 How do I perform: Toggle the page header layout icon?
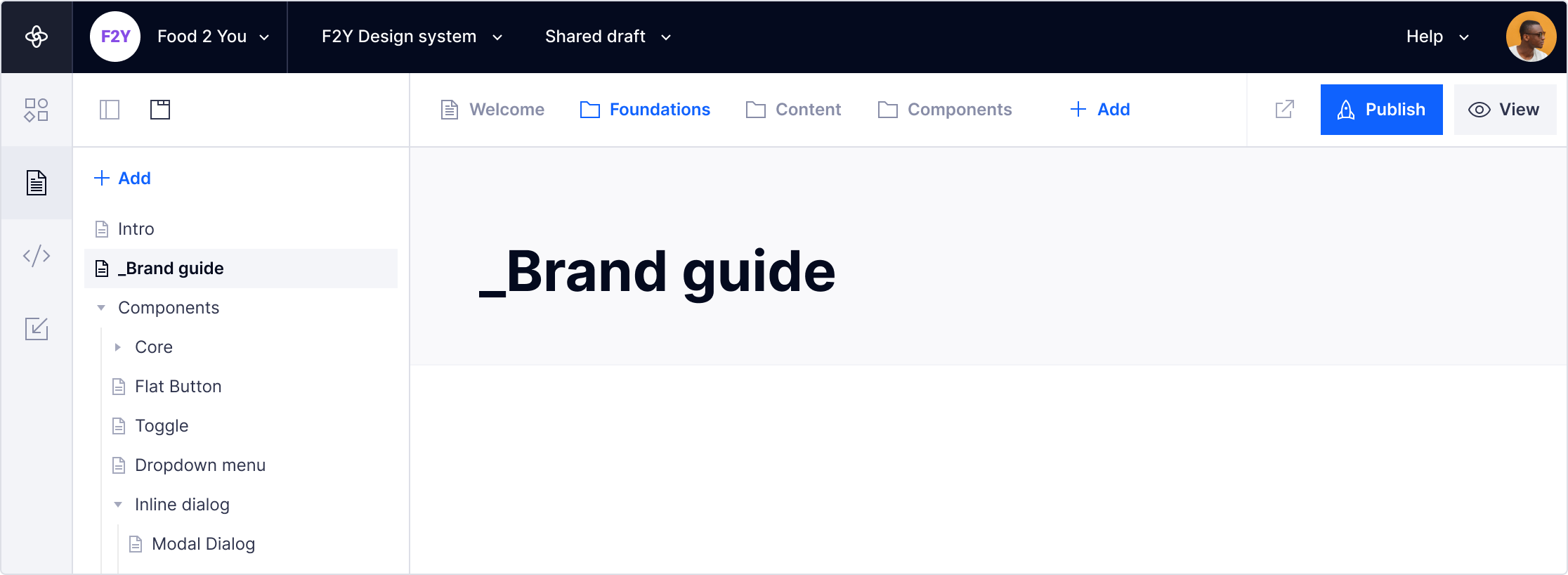pyautogui.click(x=160, y=110)
